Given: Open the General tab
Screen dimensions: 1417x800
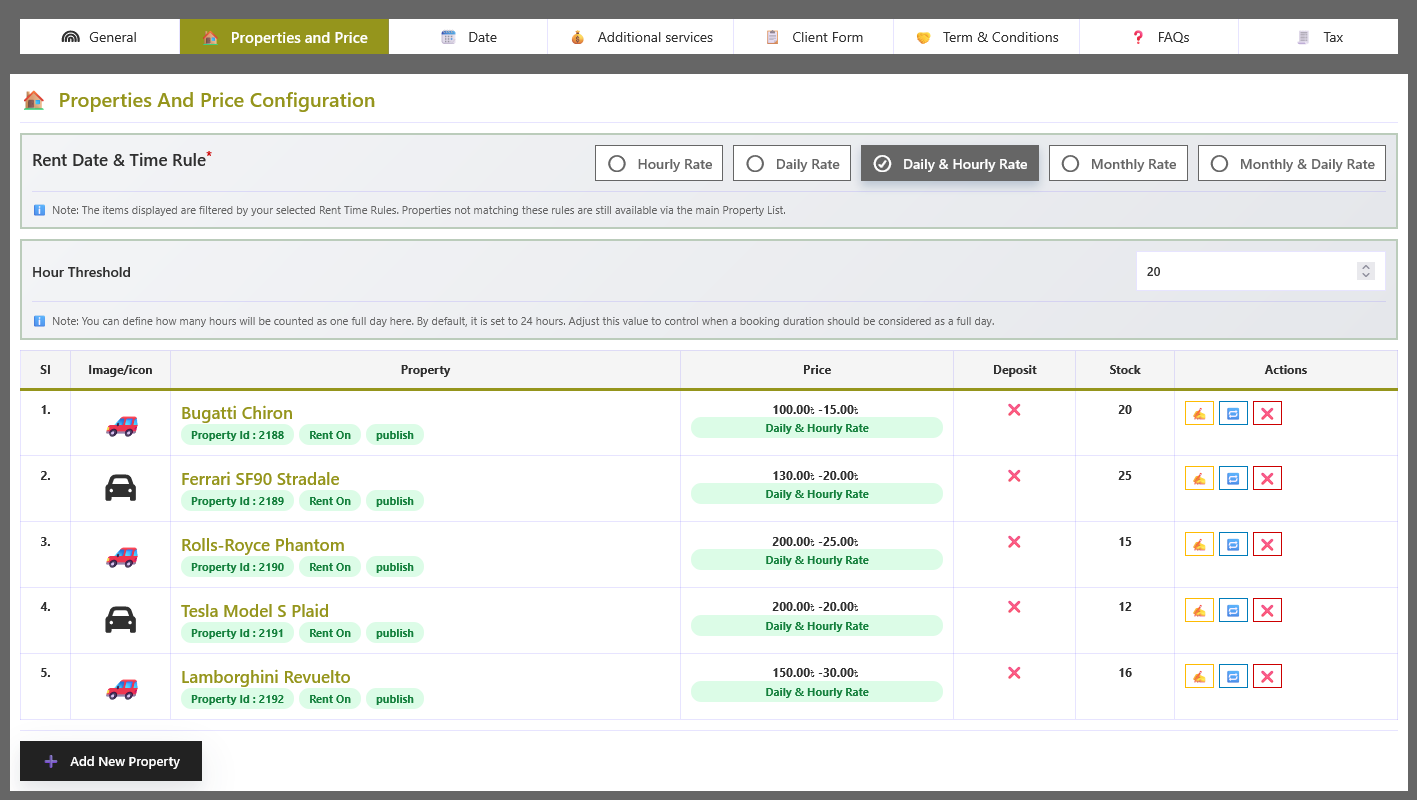Looking at the screenshot, I should pos(100,37).
